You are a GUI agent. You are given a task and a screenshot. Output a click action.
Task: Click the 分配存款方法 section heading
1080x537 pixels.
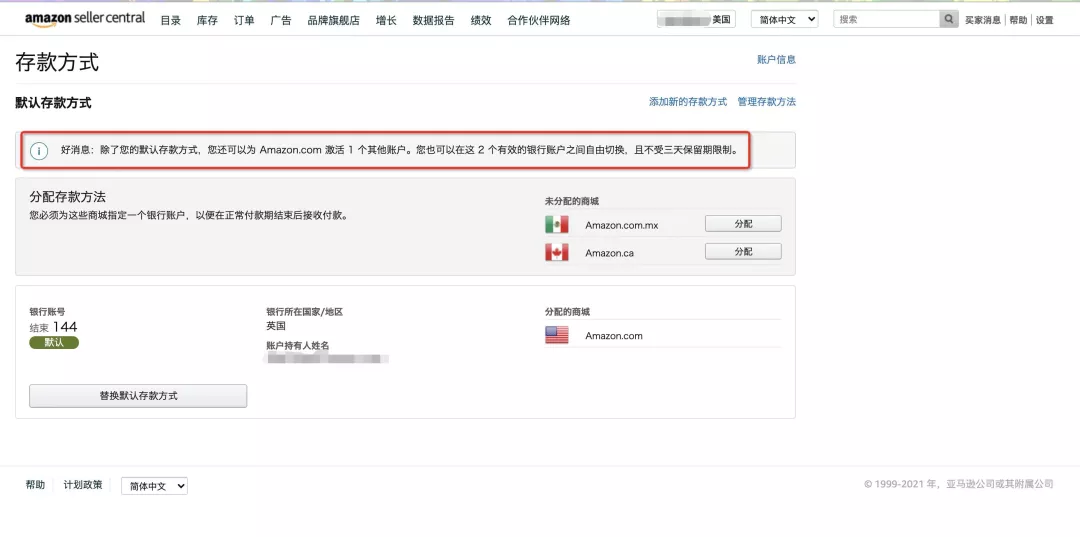pos(68,197)
